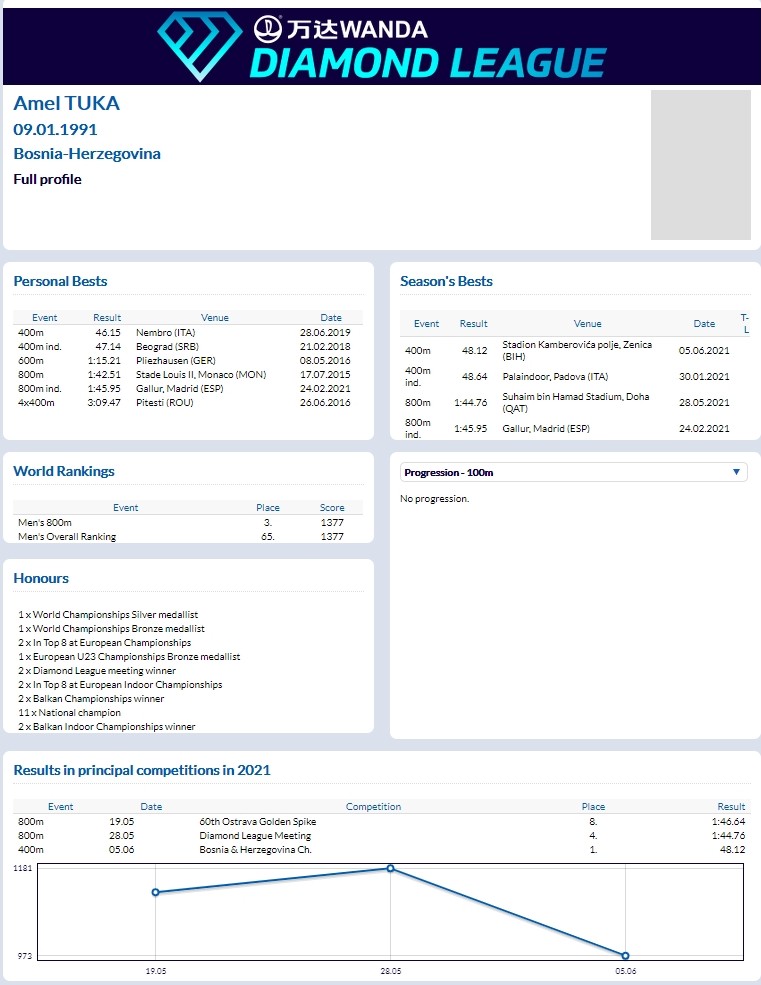
Task: Click the Date header in Season's Bests
Action: click(x=704, y=324)
